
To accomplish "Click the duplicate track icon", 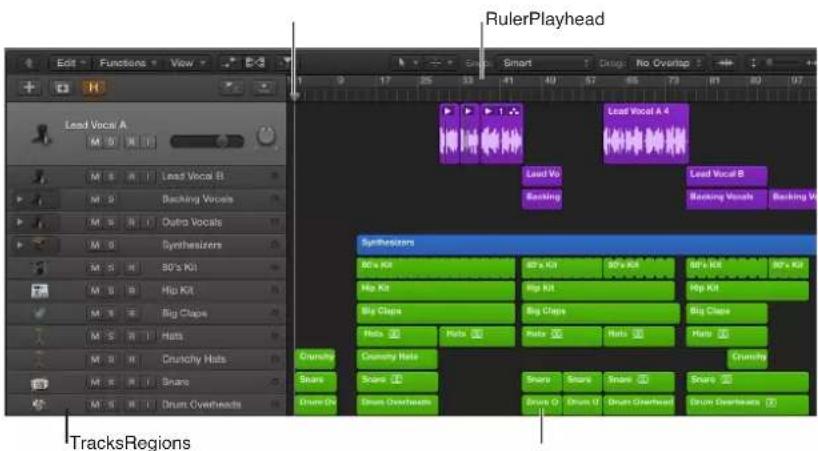I will pos(62,88).
